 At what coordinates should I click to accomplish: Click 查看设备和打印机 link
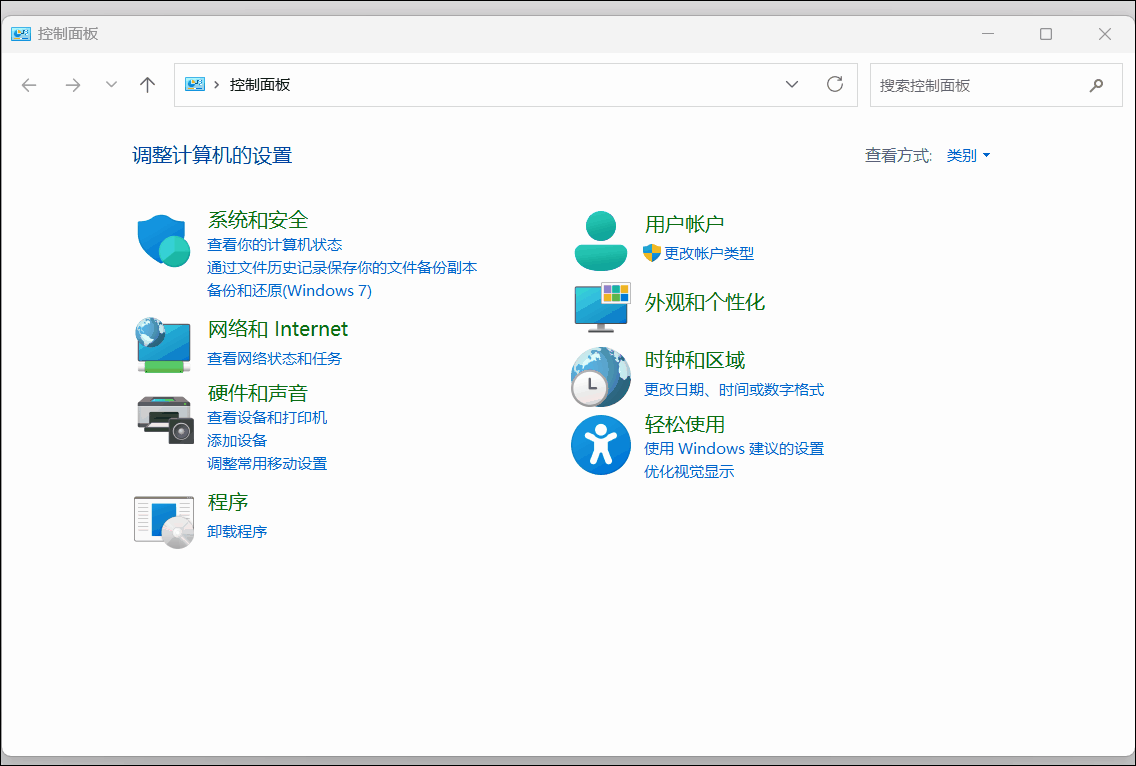pos(267,418)
